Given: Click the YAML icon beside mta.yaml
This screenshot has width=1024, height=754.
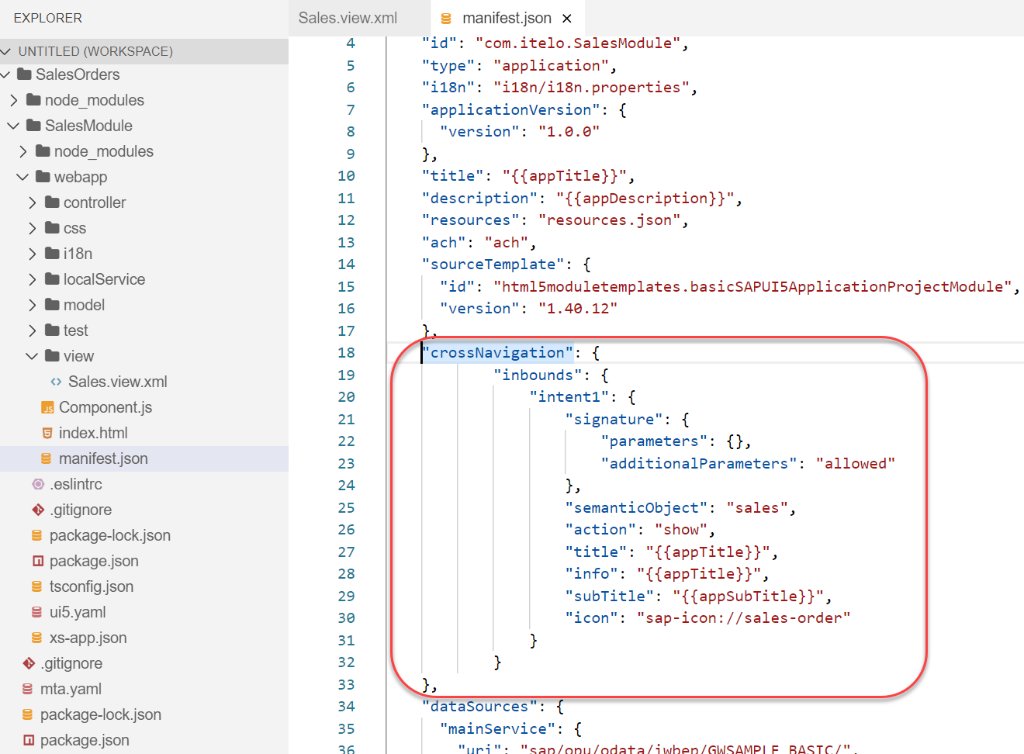Looking at the screenshot, I should point(27,689).
